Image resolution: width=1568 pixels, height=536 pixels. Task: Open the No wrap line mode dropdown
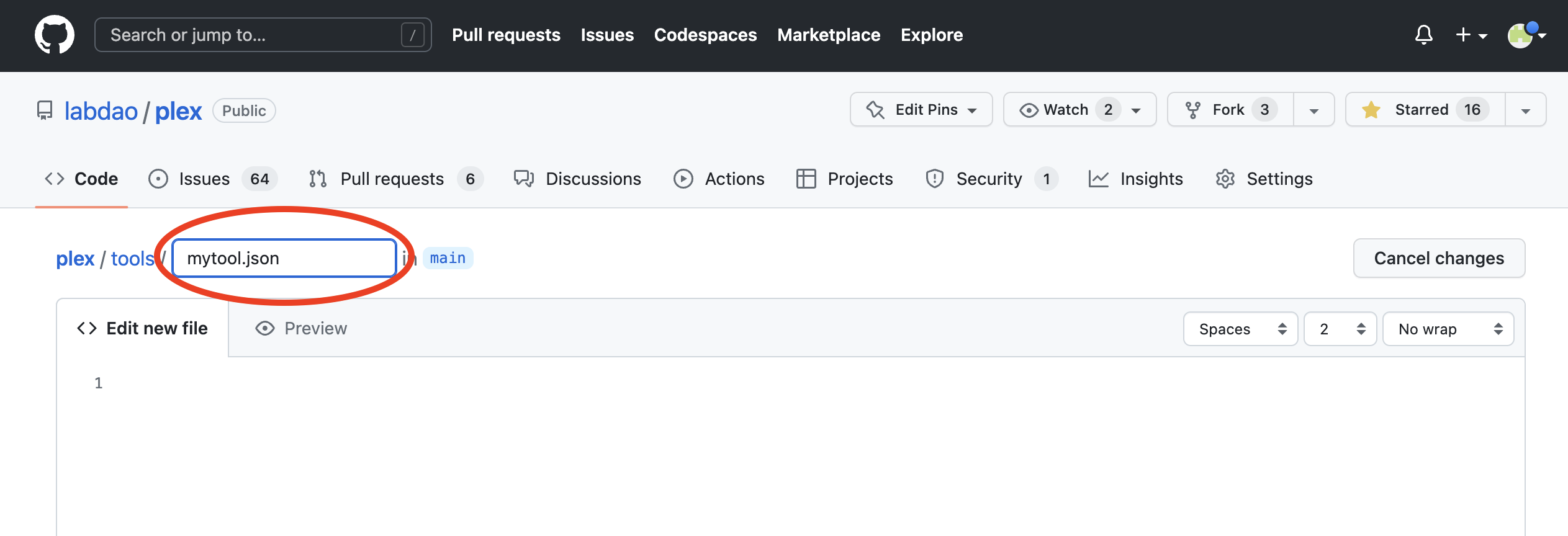tap(1448, 329)
